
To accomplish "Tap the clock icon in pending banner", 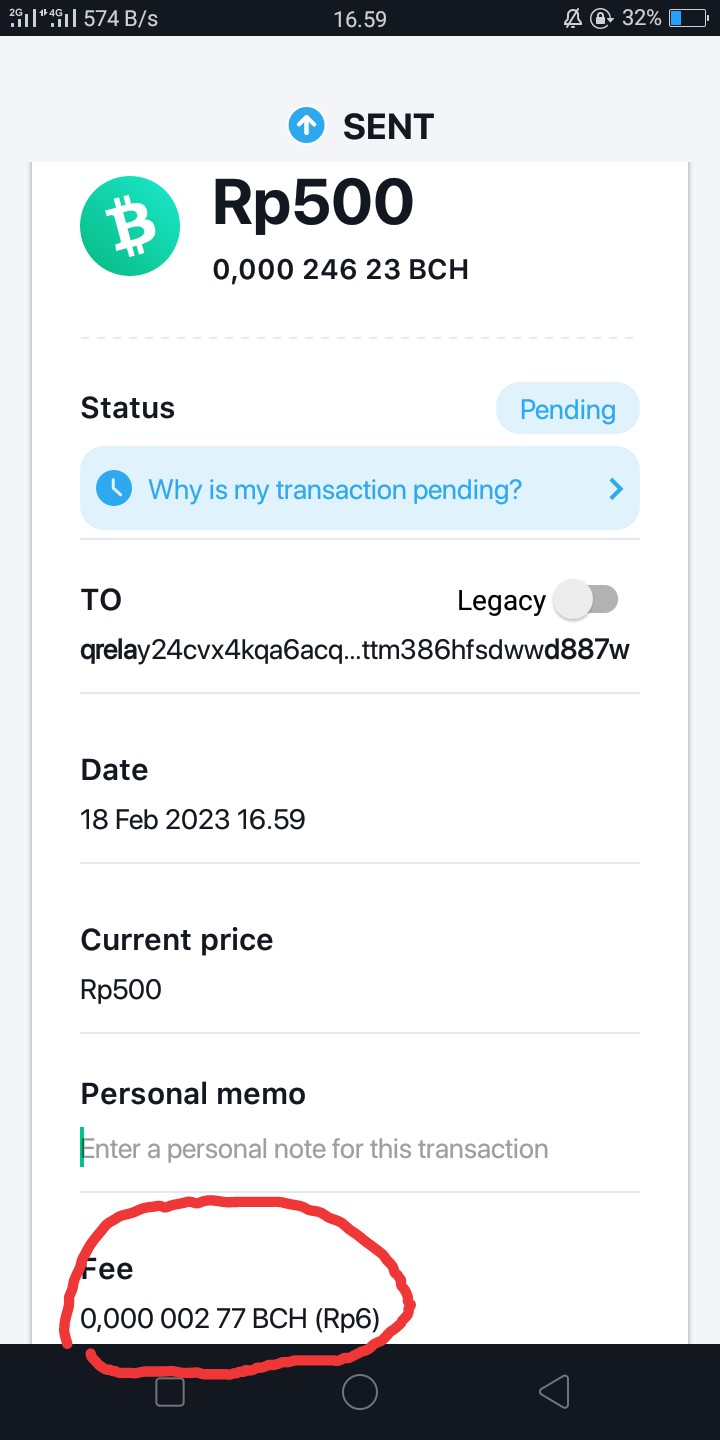I will (114, 489).
